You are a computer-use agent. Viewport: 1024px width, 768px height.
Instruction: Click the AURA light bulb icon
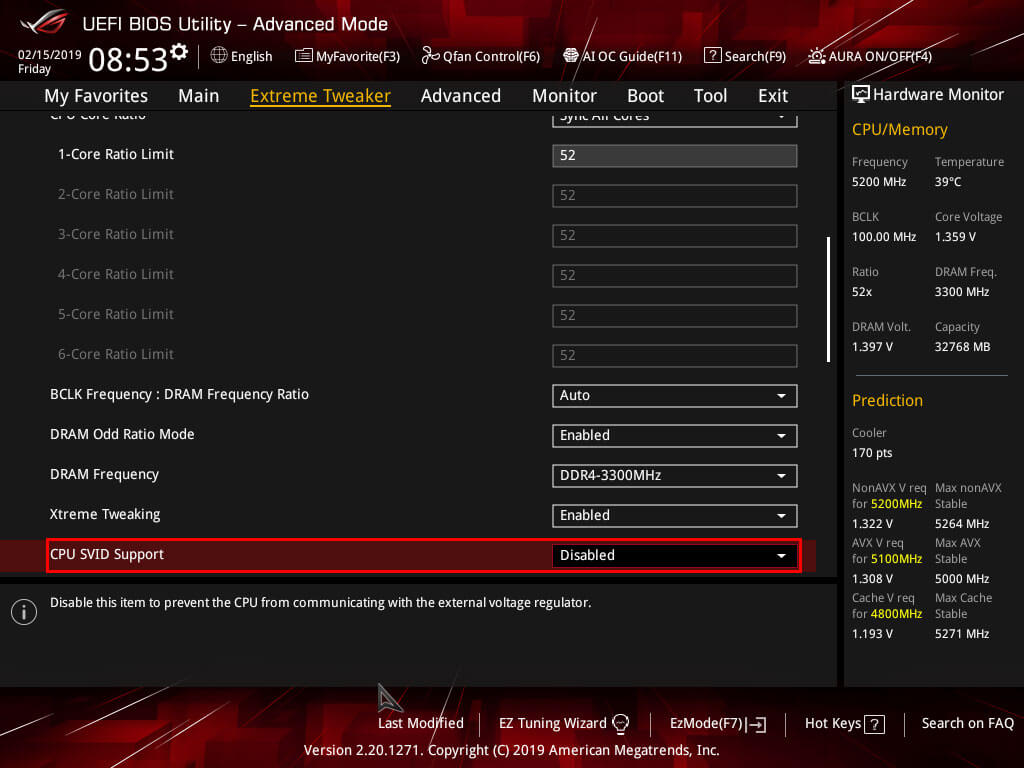click(816, 56)
